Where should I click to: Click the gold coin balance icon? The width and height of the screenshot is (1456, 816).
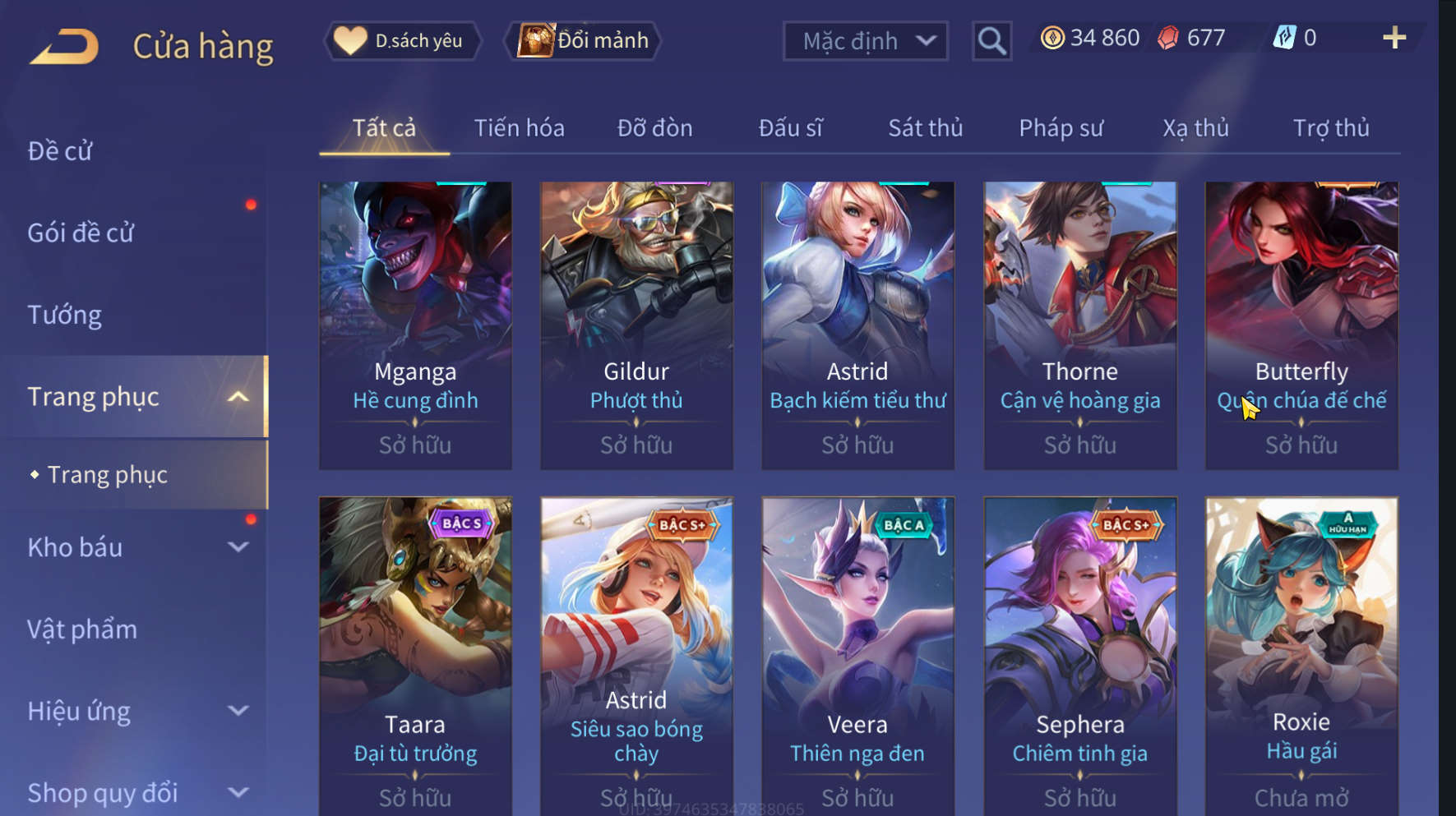point(1052,38)
